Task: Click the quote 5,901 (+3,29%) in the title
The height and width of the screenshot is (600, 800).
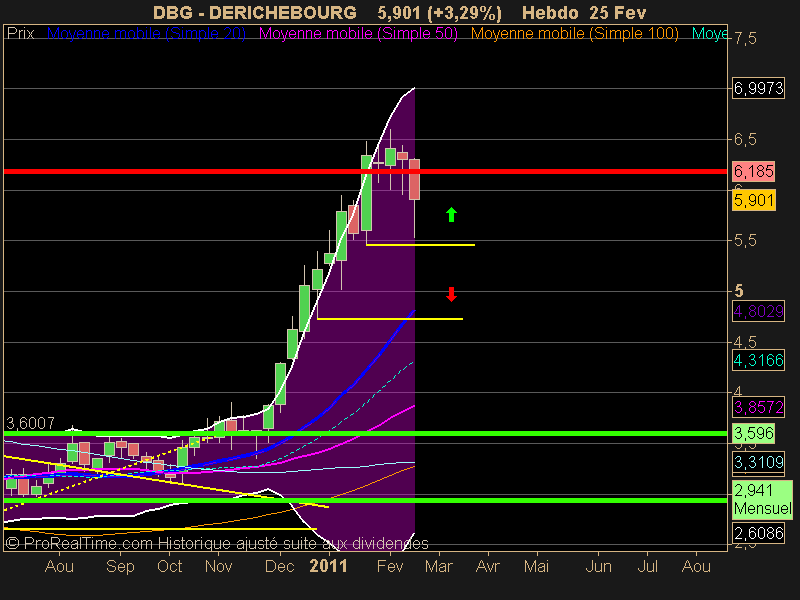Action: [439, 13]
